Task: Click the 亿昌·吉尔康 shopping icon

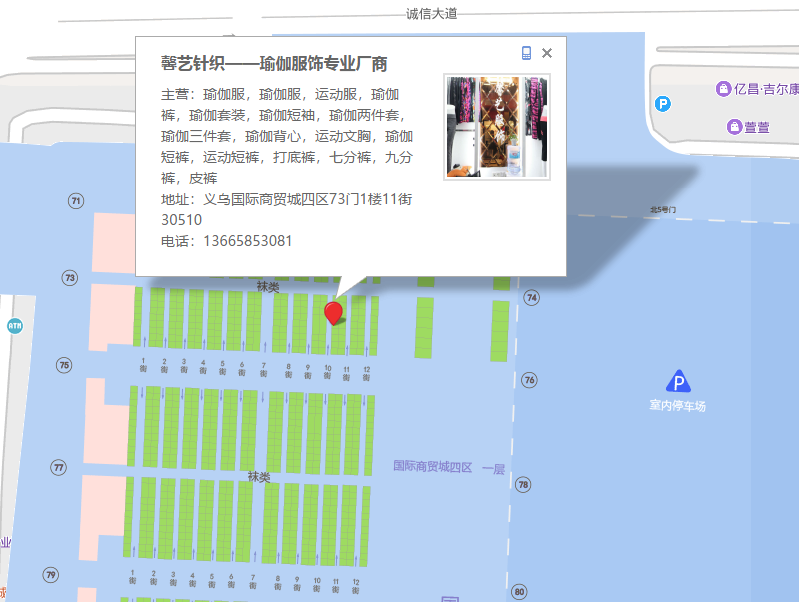Action: [723, 89]
